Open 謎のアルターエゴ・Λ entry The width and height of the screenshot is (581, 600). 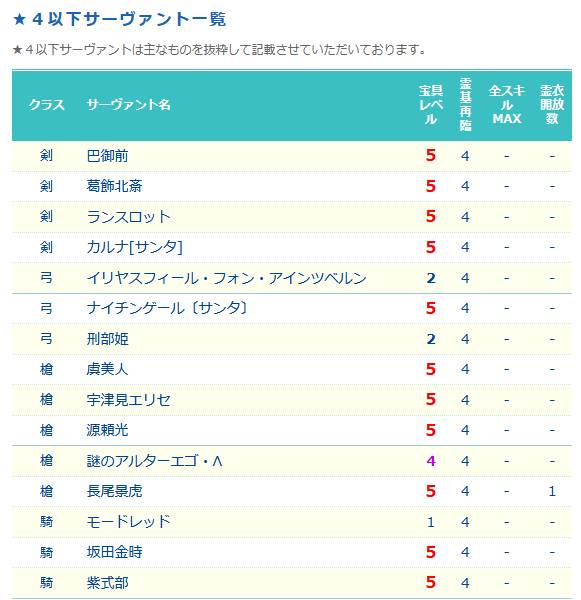(154, 461)
